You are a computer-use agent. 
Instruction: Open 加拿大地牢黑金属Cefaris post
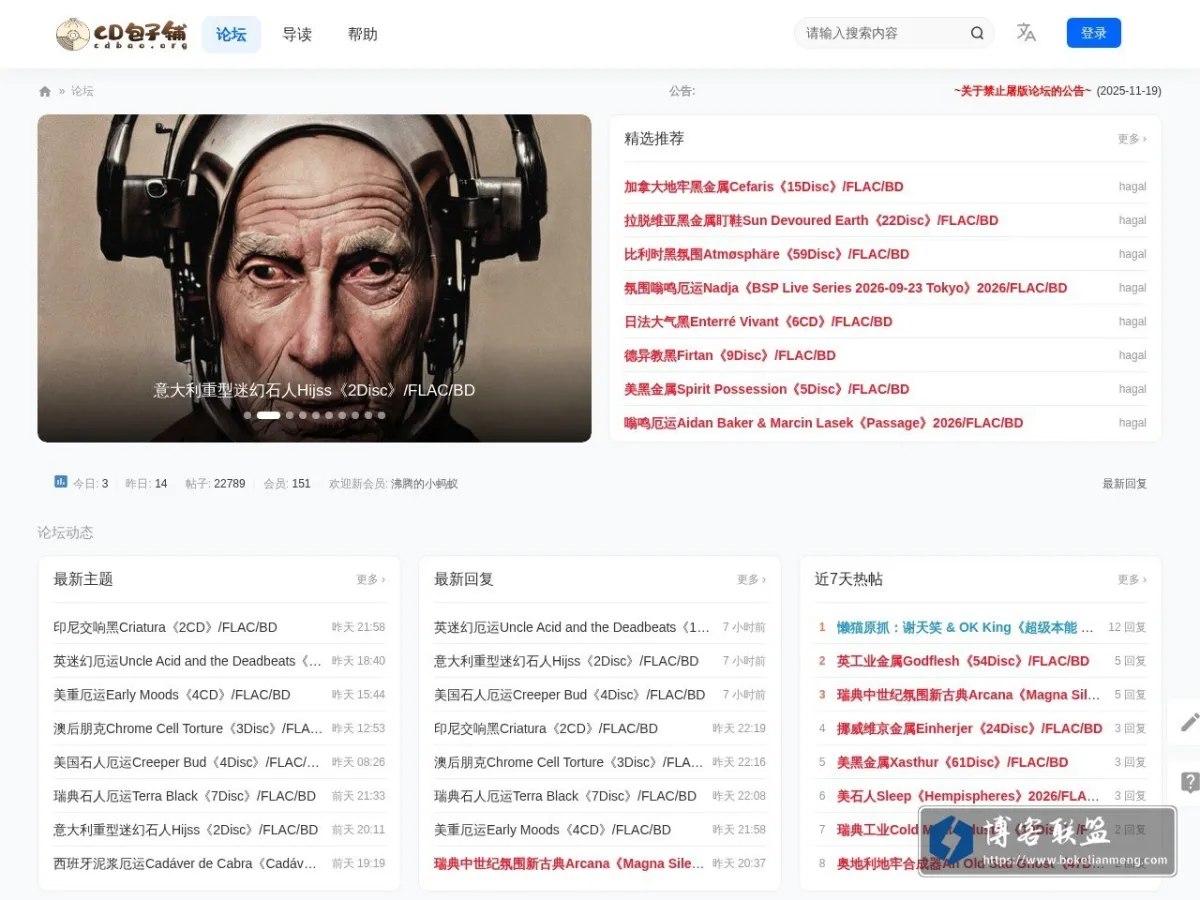pyautogui.click(x=763, y=187)
